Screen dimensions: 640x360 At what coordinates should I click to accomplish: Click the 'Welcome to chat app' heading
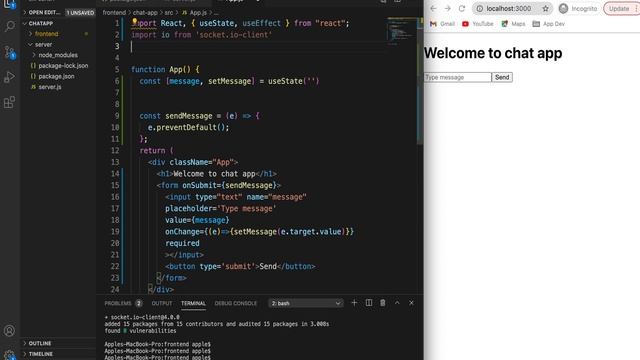[493, 53]
